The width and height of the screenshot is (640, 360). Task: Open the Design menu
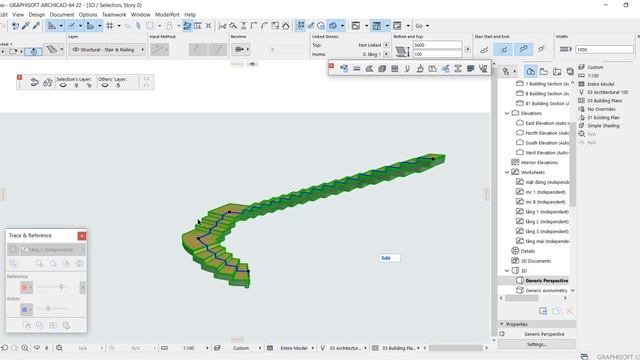[37, 14]
